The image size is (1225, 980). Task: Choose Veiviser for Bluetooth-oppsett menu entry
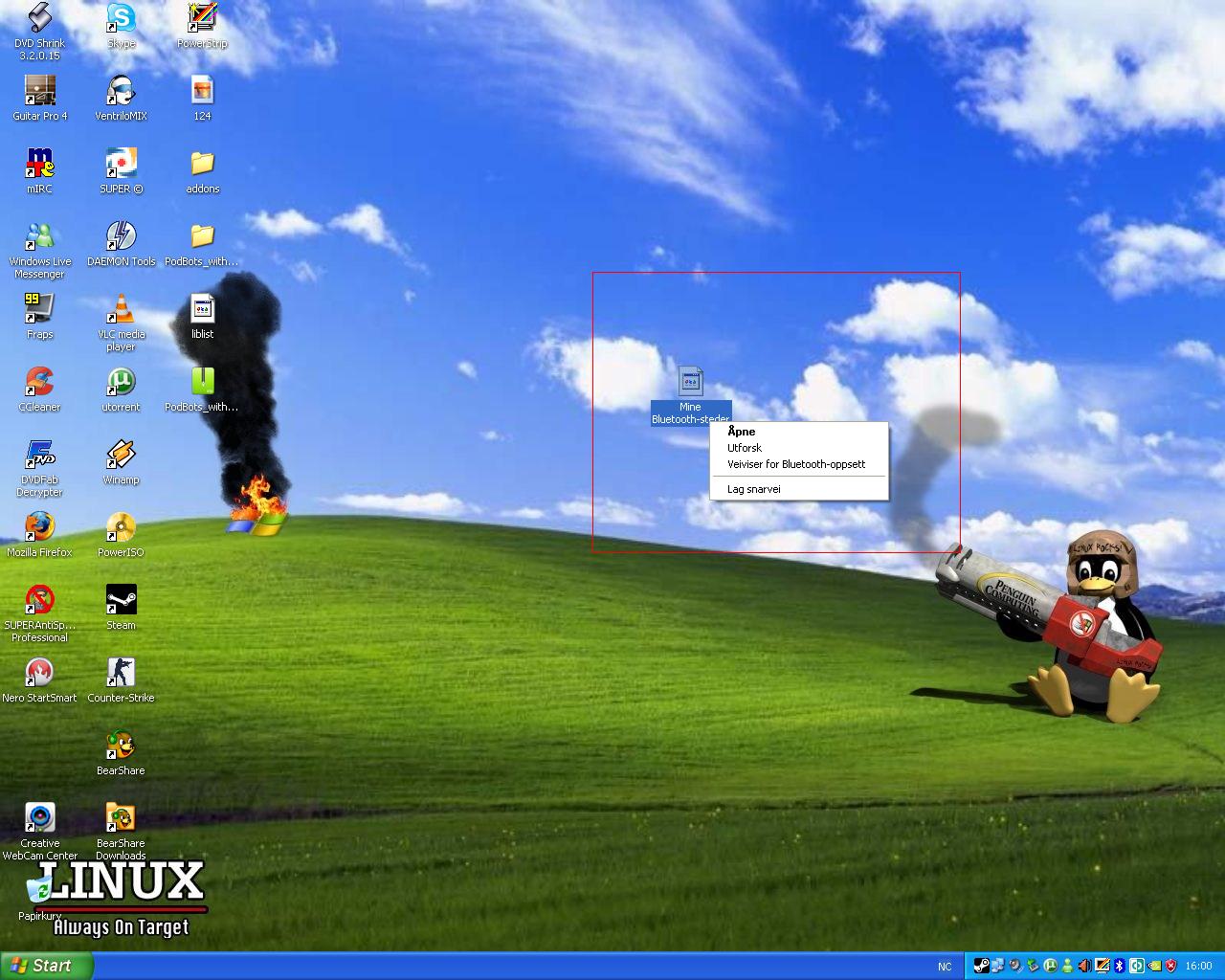tap(799, 464)
